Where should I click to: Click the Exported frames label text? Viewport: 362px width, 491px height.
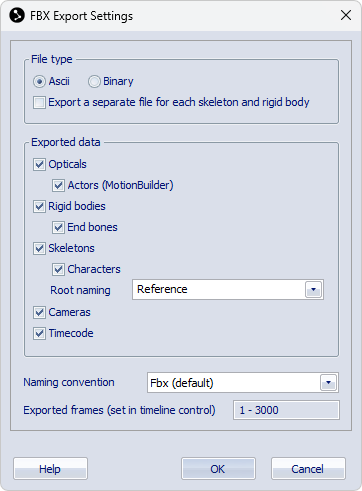119,410
